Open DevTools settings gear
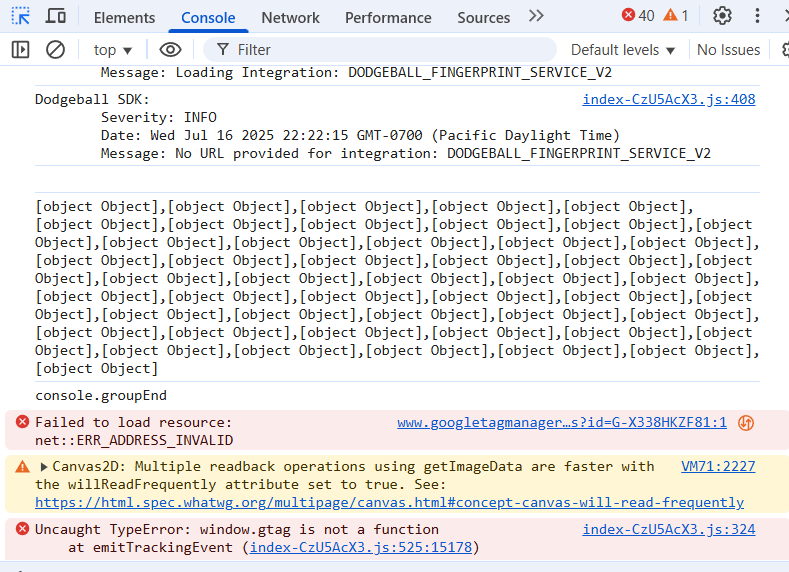The width and height of the screenshot is (789, 572). point(722,16)
